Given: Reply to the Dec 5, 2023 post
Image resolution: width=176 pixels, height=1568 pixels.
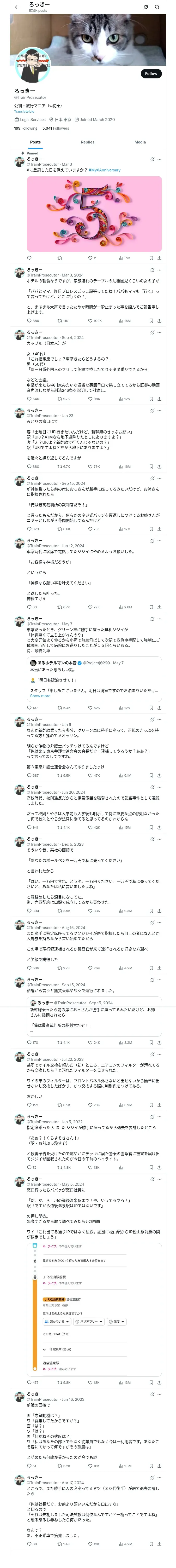Looking at the screenshot, I should [x=29, y=910].
